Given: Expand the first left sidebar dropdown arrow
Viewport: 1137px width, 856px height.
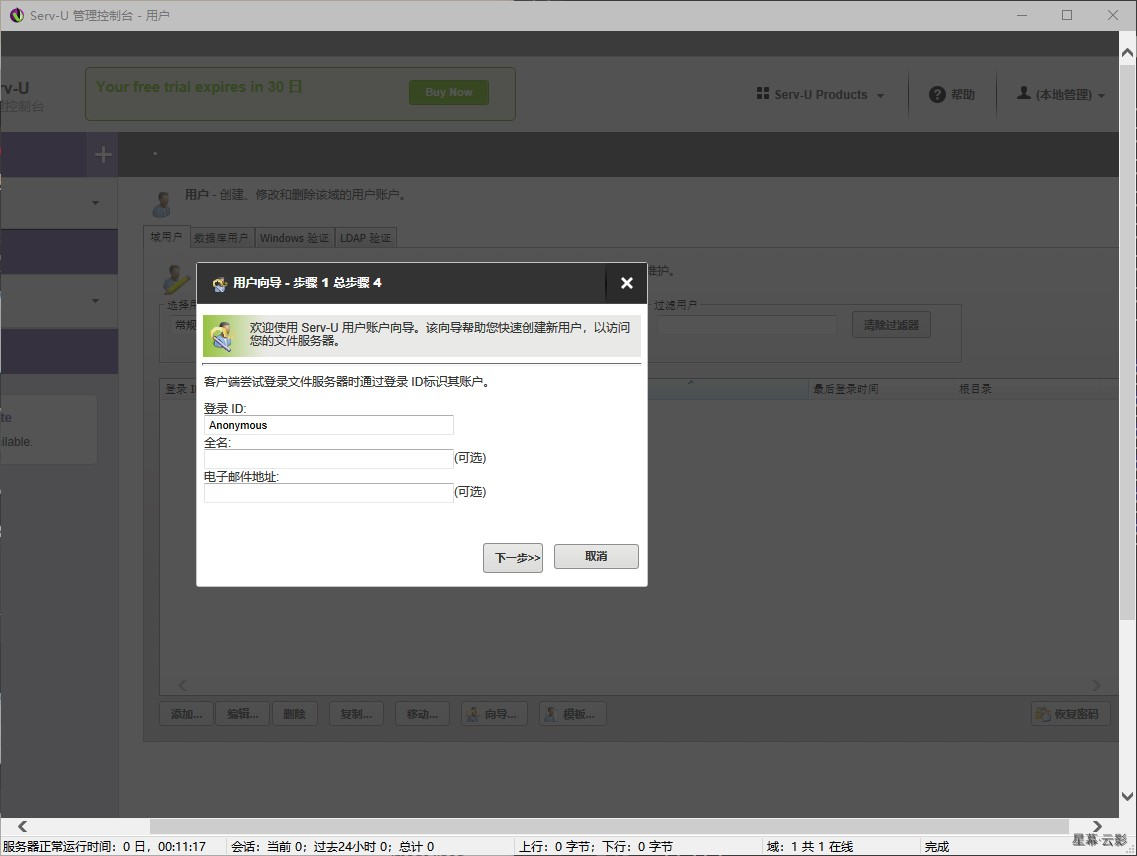Looking at the screenshot, I should click(x=95, y=203).
